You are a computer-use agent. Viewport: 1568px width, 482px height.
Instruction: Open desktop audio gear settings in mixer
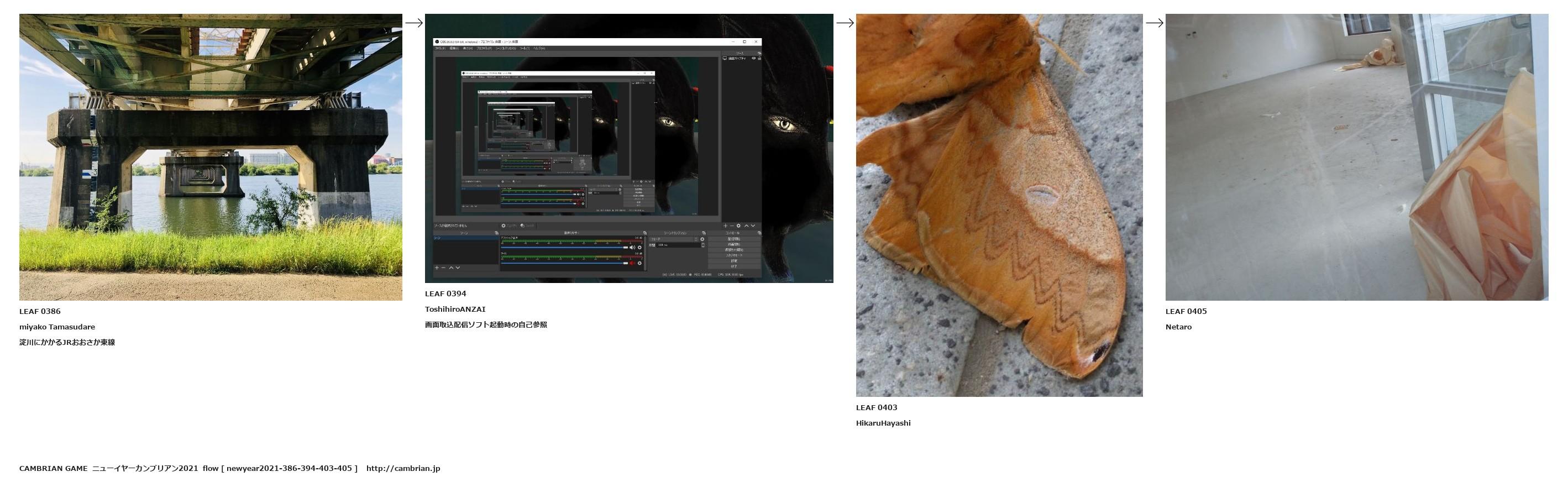click(639, 248)
